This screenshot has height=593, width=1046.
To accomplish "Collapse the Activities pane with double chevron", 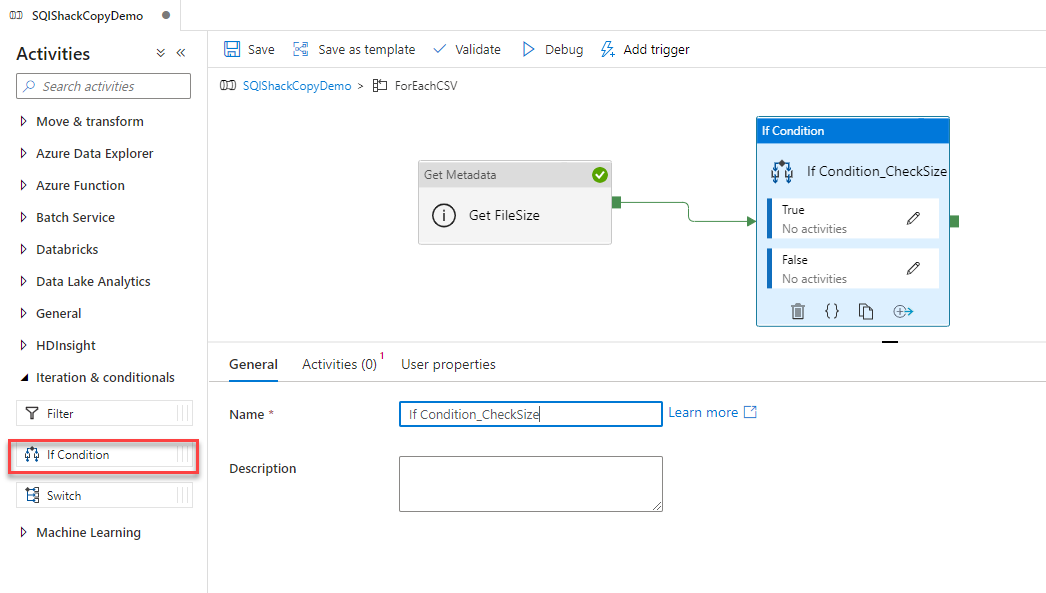I will (181, 53).
